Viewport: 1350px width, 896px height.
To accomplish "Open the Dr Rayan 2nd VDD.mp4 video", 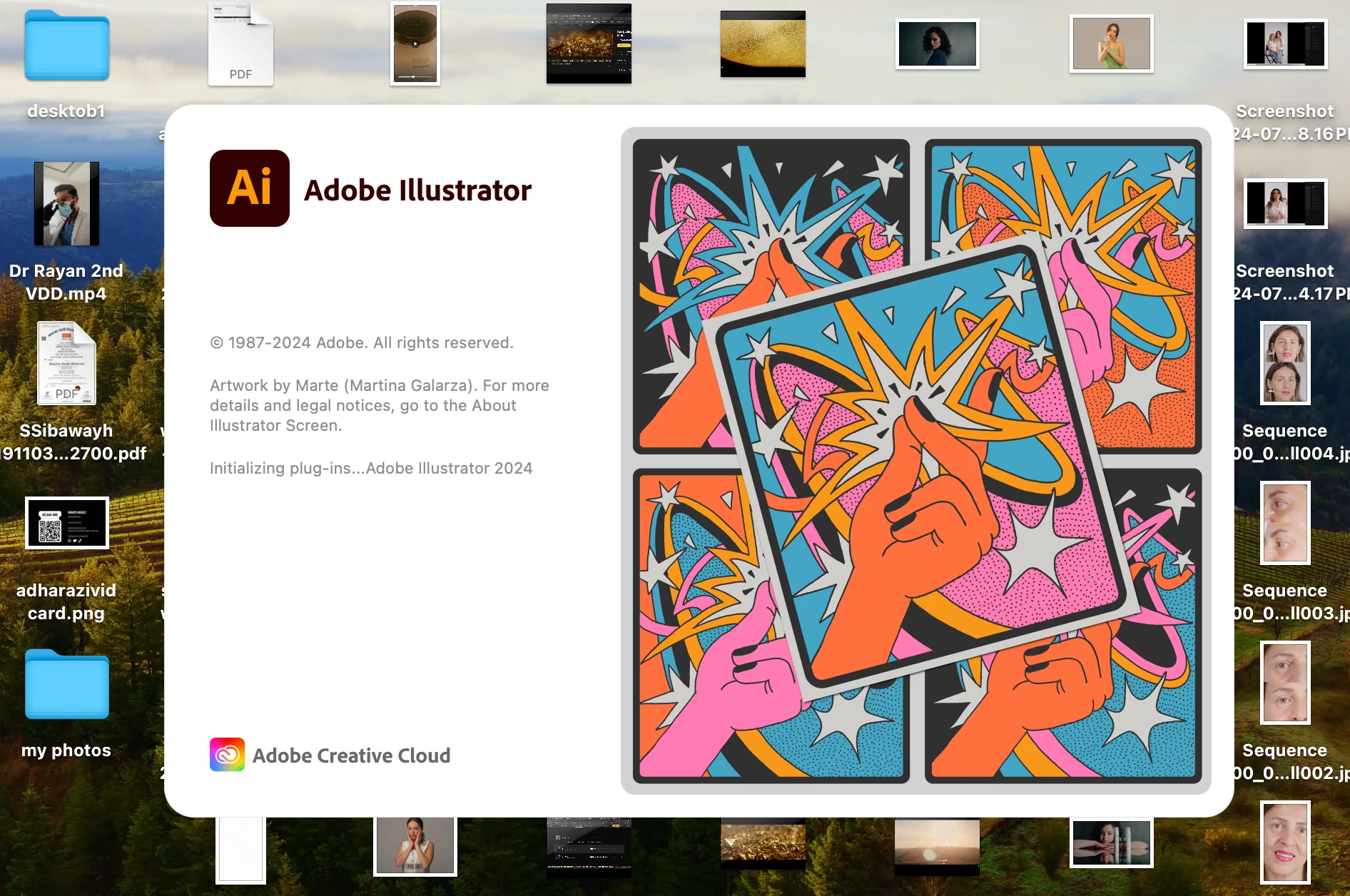I will pyautogui.click(x=67, y=204).
